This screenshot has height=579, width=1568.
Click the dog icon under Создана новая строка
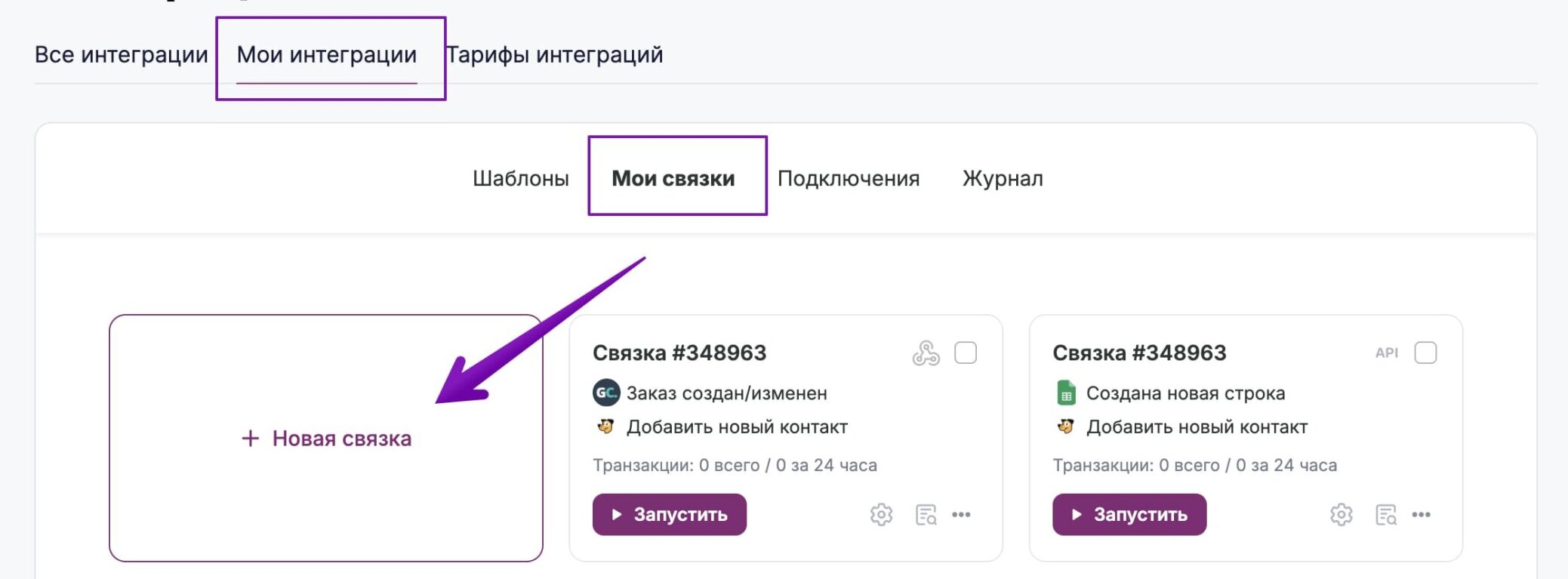1065,427
